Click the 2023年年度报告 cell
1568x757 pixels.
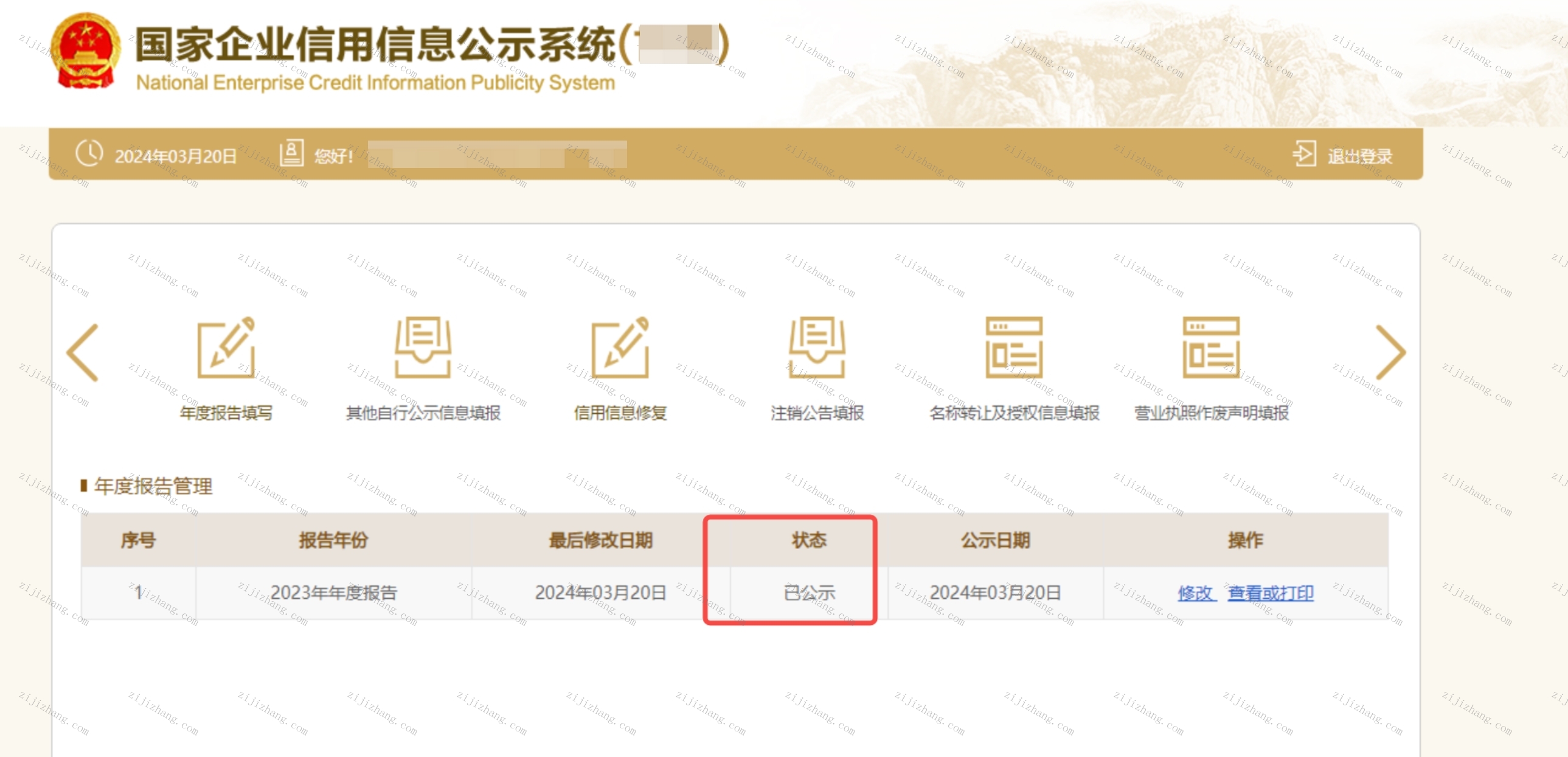click(x=333, y=593)
